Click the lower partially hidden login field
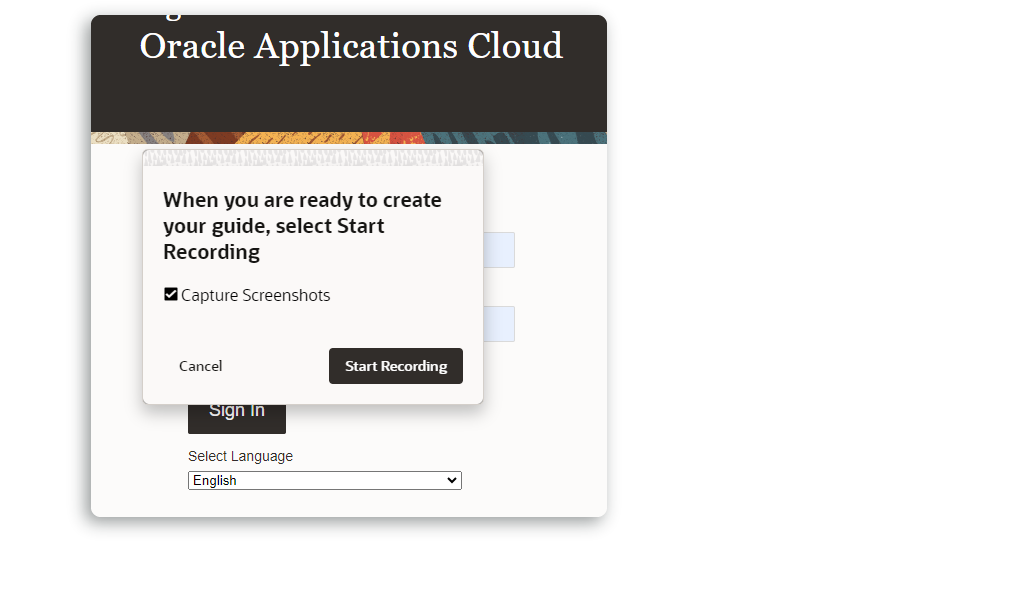Image resolution: width=1024 pixels, height=600 pixels. point(499,324)
